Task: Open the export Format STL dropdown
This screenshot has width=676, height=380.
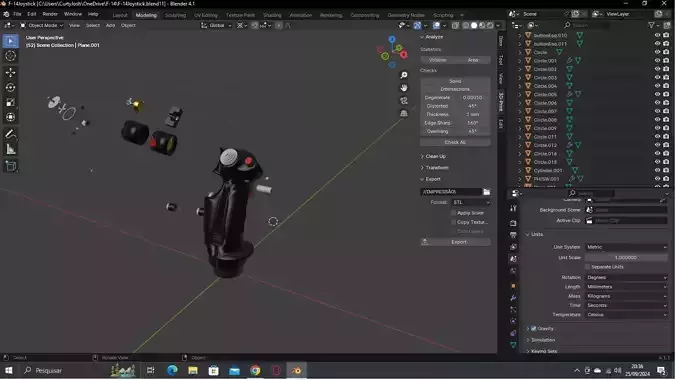Action: (x=471, y=202)
